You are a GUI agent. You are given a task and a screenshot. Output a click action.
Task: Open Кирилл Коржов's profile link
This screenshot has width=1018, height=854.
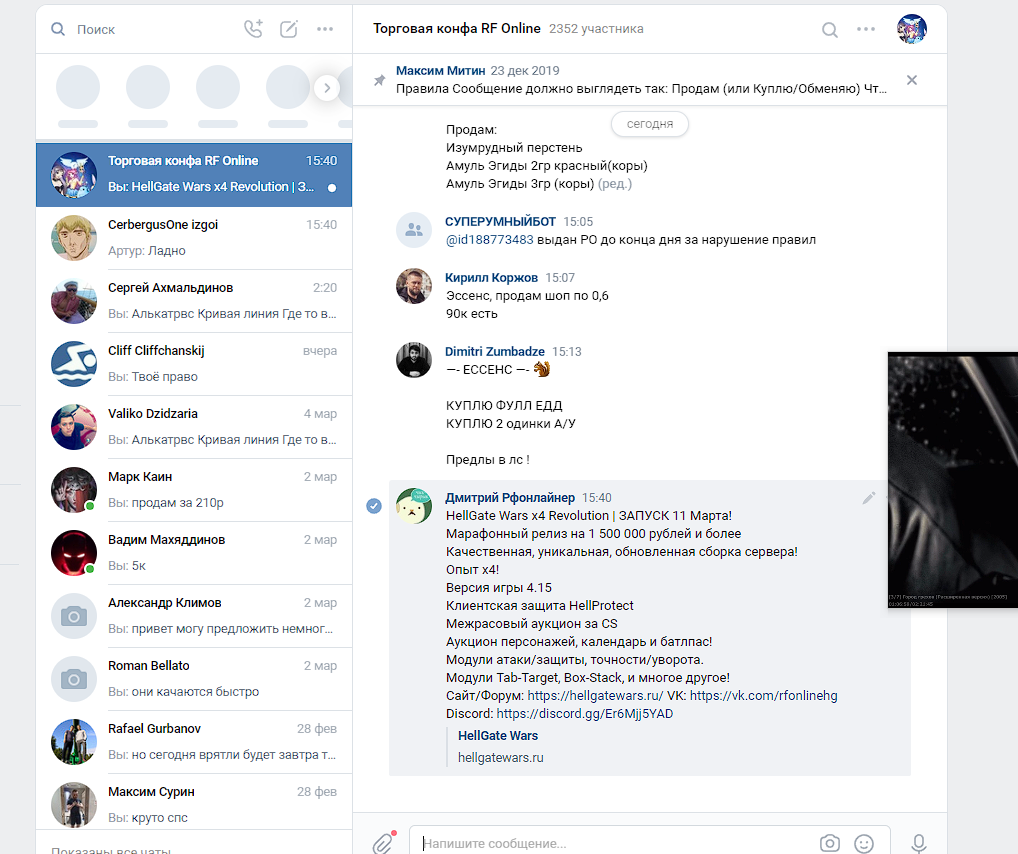point(491,277)
